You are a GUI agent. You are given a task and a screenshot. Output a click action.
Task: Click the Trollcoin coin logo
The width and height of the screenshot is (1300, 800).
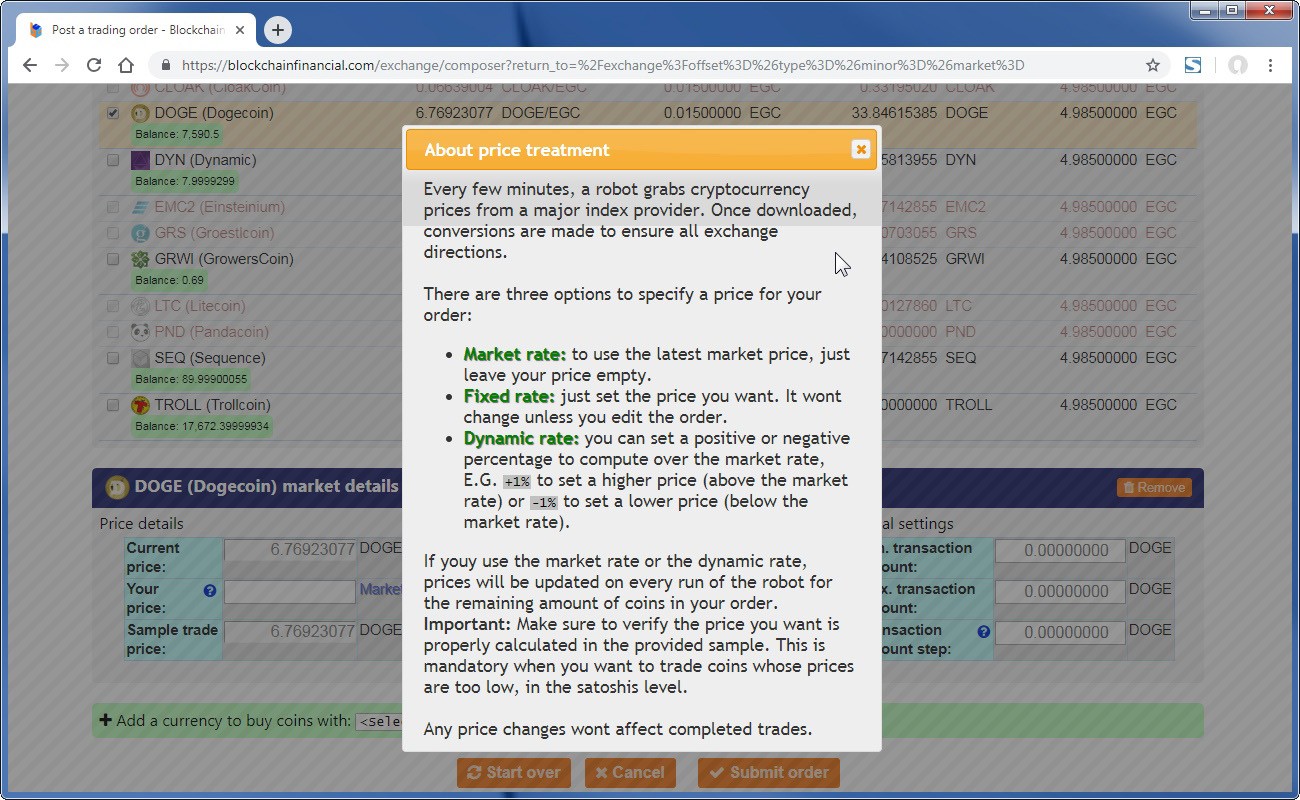point(141,405)
